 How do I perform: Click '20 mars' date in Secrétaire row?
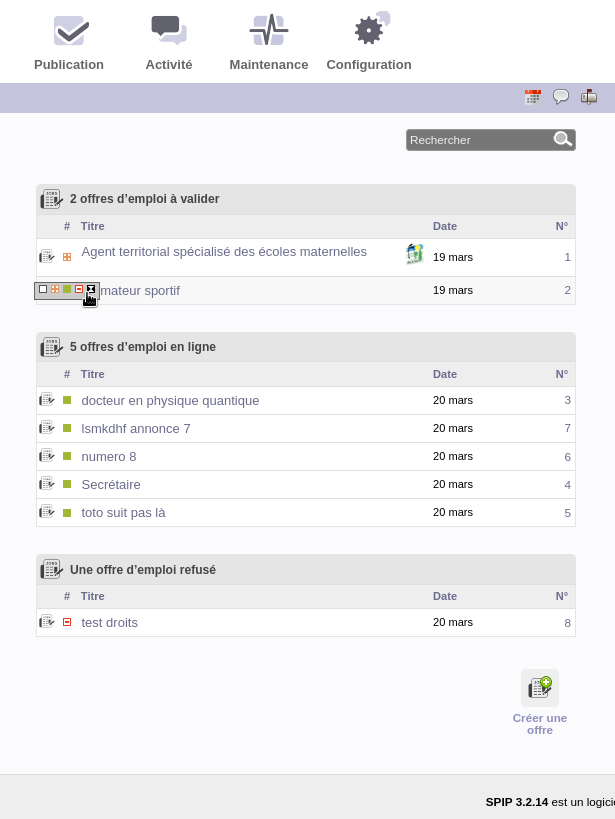(x=453, y=484)
